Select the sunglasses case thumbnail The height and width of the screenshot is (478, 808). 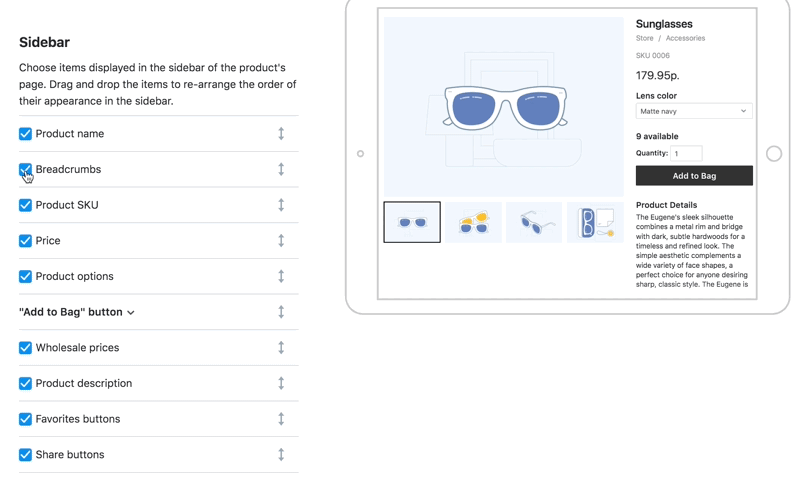pos(595,222)
